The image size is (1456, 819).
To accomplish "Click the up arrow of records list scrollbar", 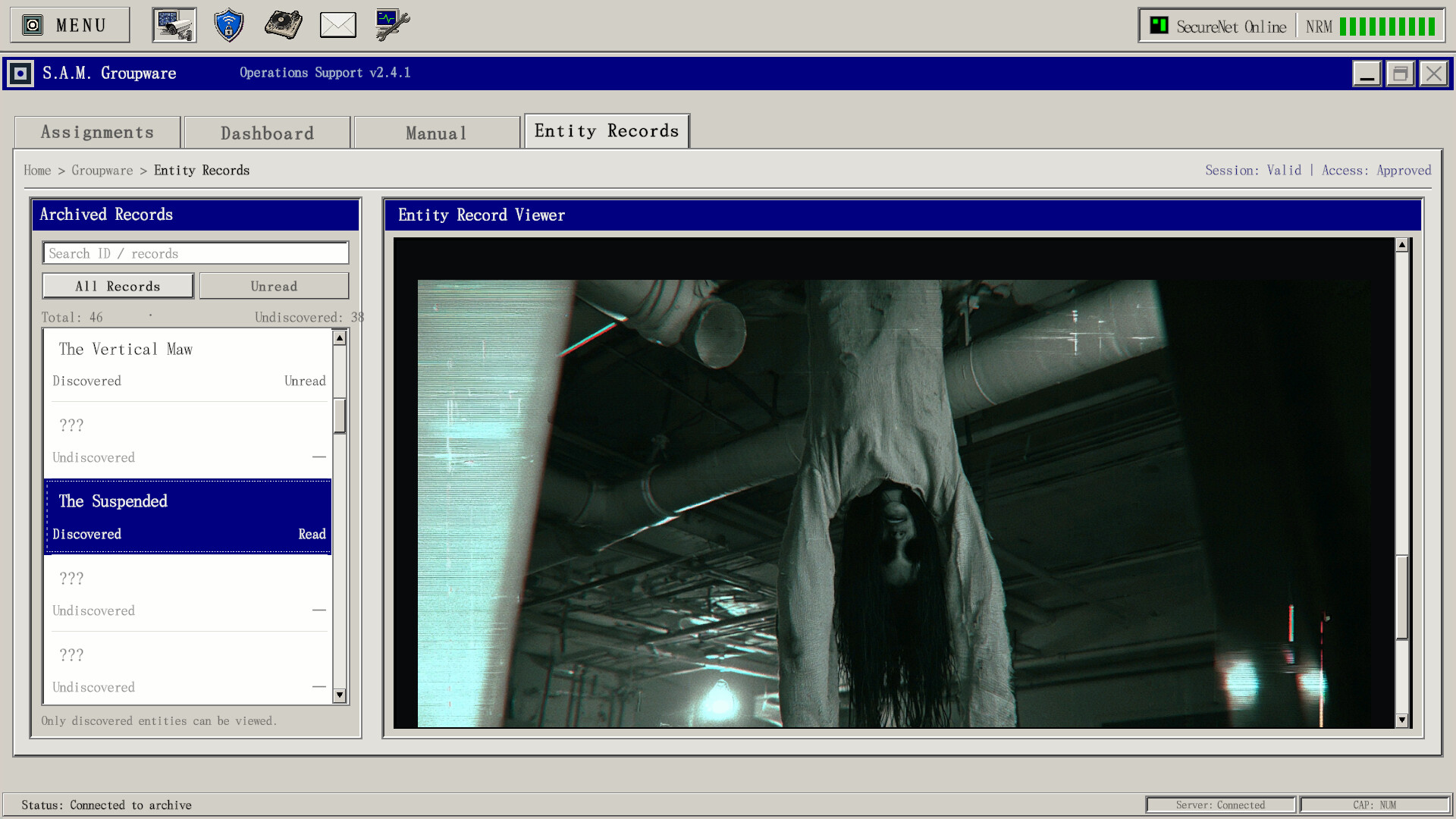I will pyautogui.click(x=340, y=338).
